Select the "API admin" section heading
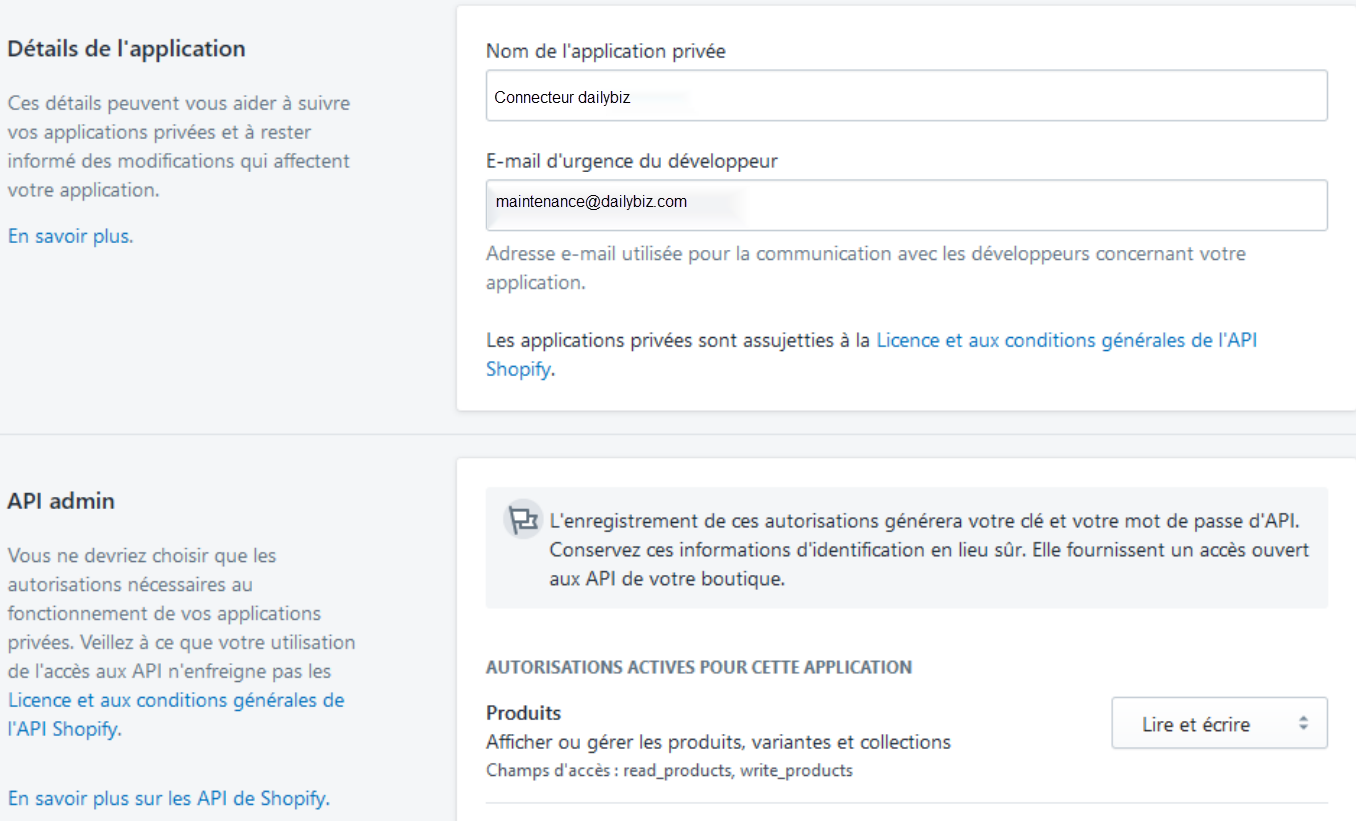1356x830 pixels. pyautogui.click(x=61, y=501)
